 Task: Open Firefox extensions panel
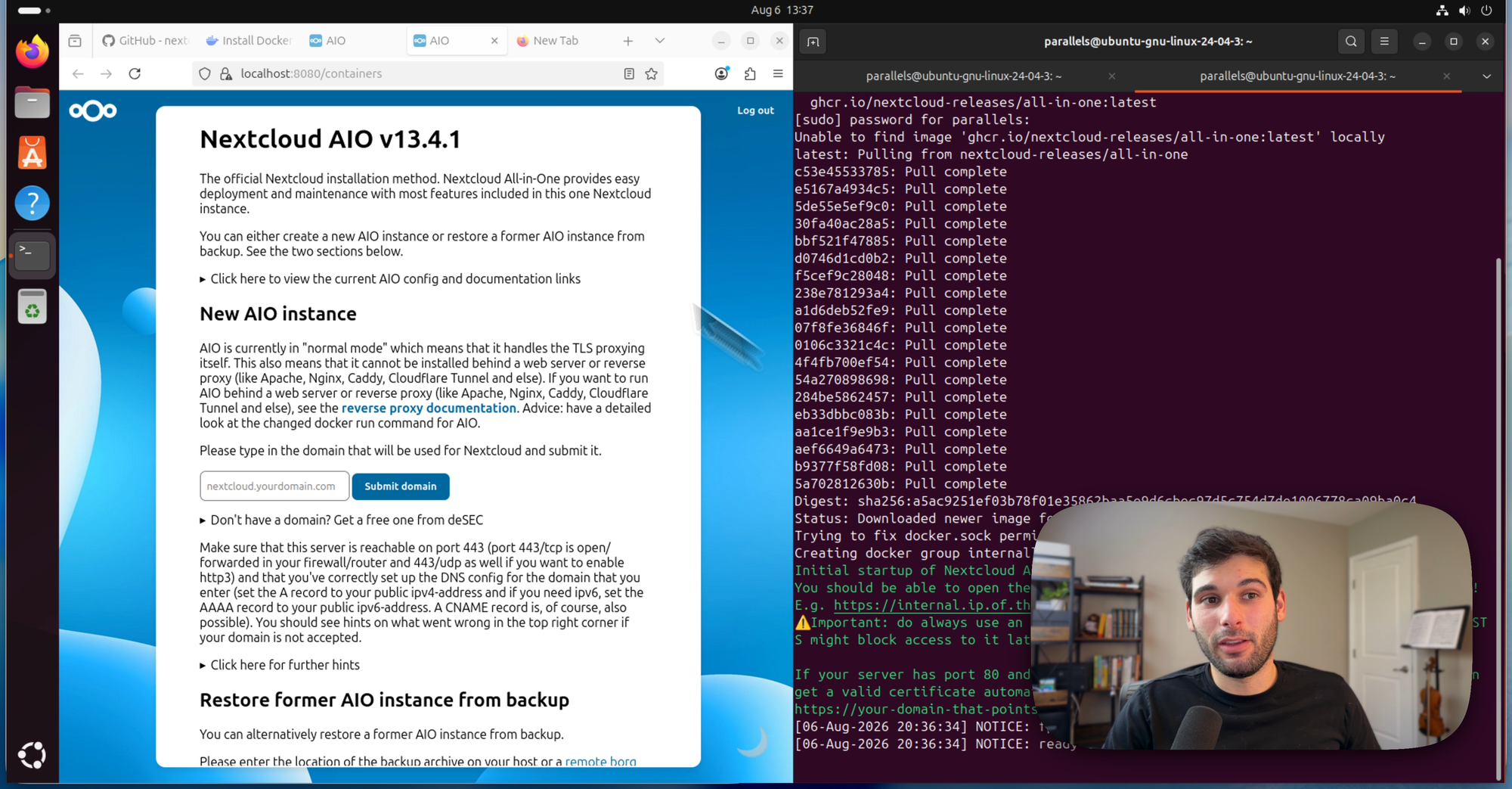pyautogui.click(x=750, y=73)
